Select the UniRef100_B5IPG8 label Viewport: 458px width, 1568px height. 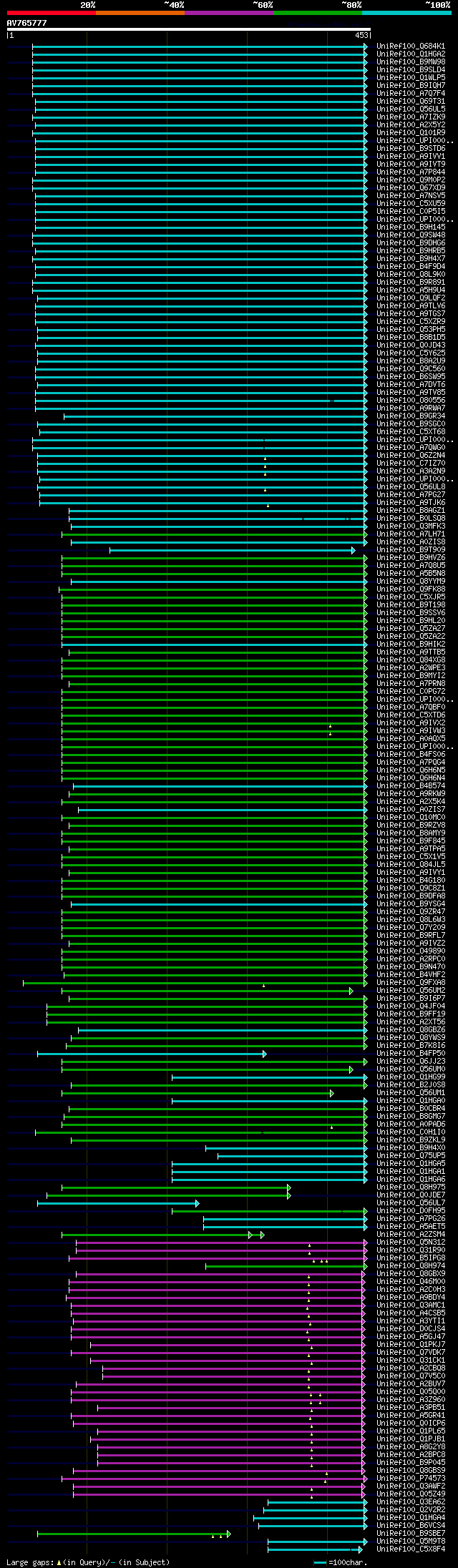point(411,1258)
